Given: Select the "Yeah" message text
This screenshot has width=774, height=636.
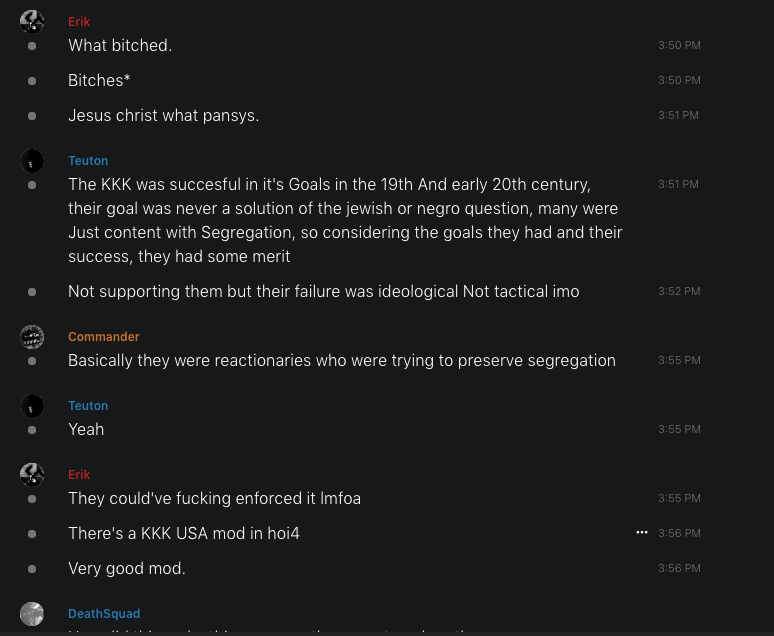Looking at the screenshot, I should pos(86,429).
